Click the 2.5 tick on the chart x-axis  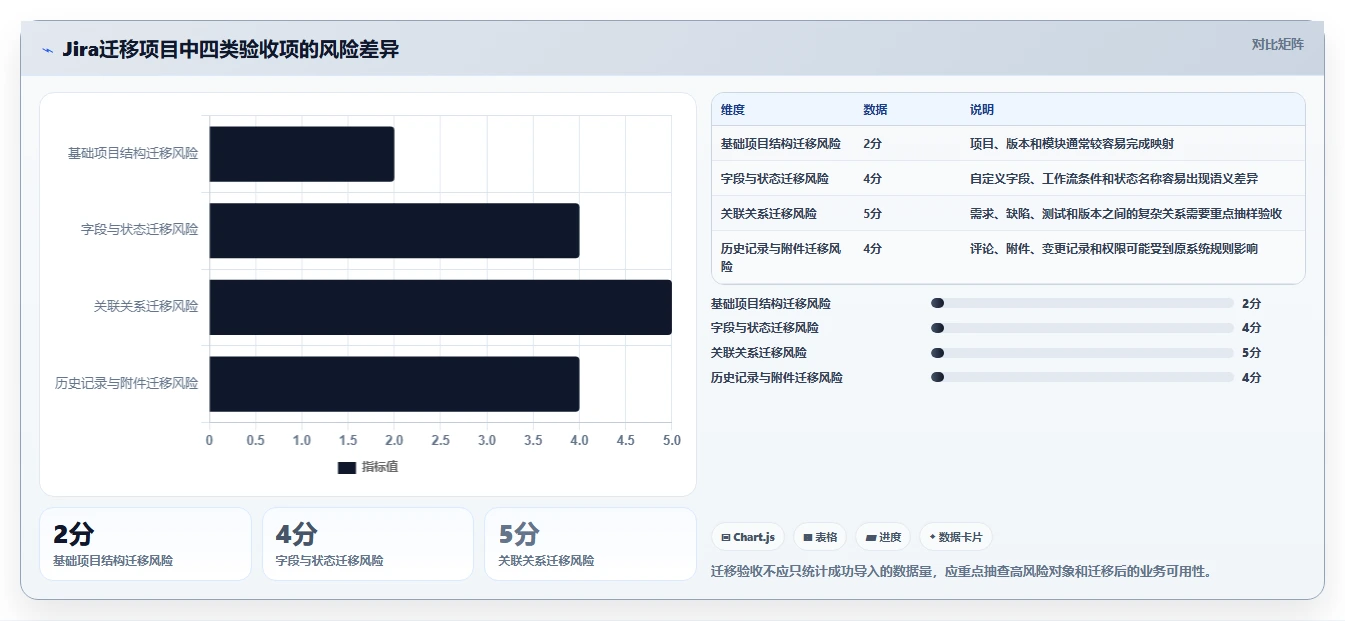pyautogui.click(x=440, y=440)
